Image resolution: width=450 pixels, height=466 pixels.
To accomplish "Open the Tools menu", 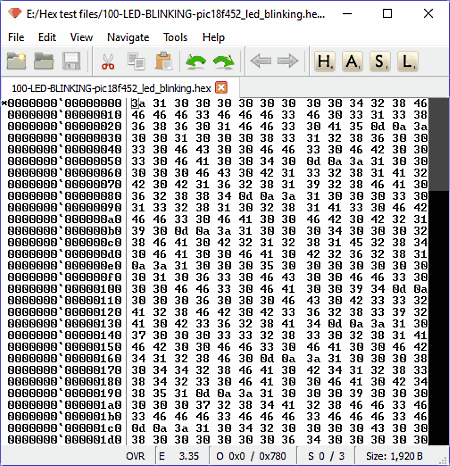I will [x=175, y=37].
